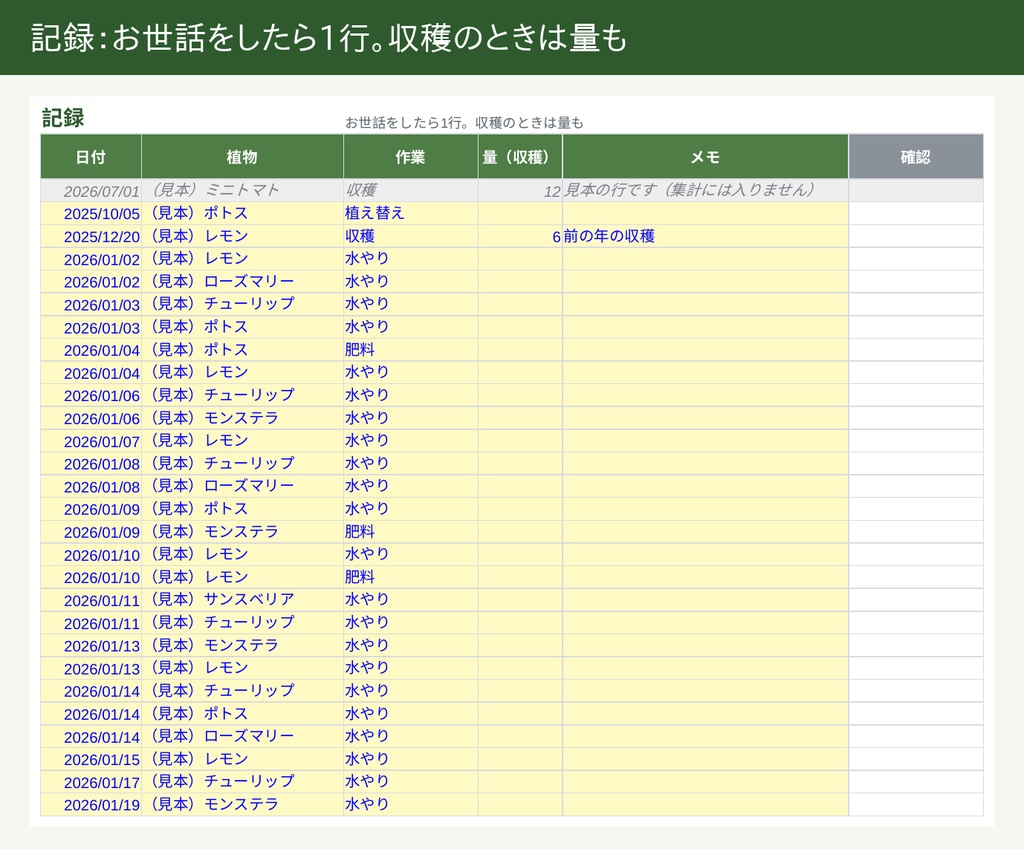Select 肥料 in the 2026/01/10 レモン row

click(410, 577)
